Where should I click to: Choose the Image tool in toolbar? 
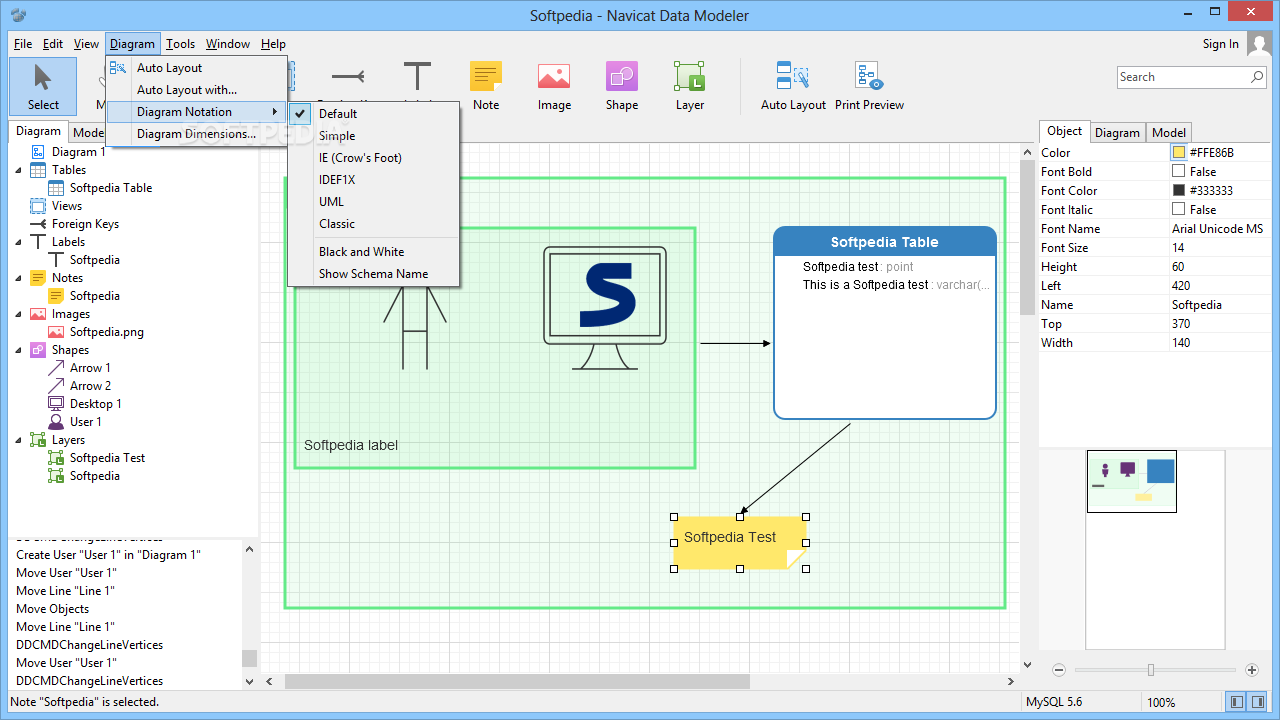(554, 86)
